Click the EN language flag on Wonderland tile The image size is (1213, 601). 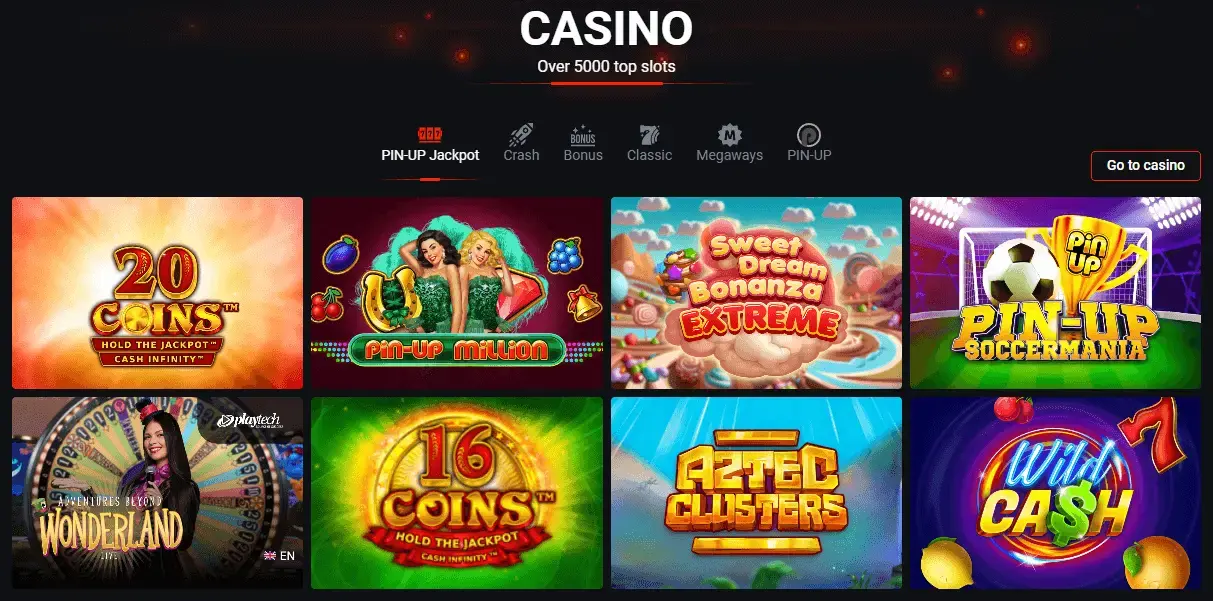pos(270,555)
